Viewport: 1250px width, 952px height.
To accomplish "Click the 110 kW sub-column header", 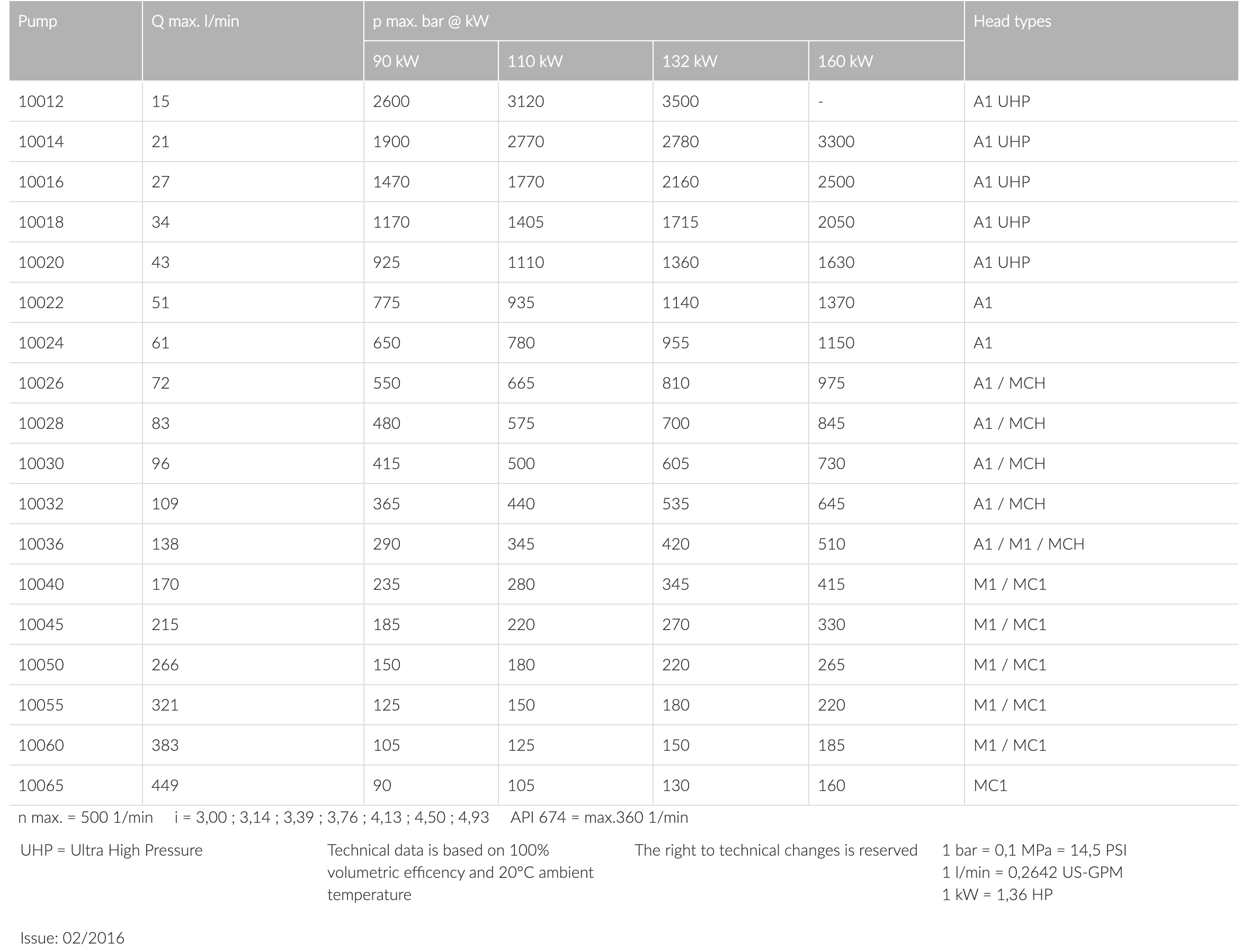I will [534, 61].
